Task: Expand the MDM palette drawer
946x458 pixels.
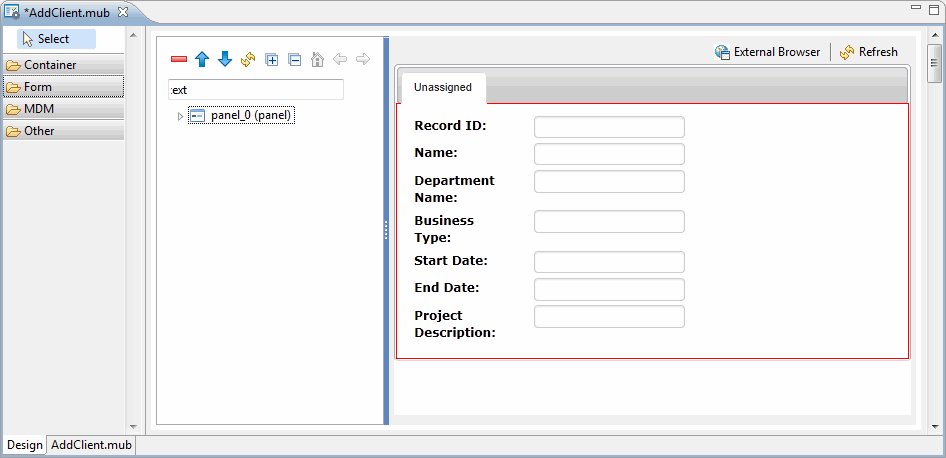Action: pos(64,109)
